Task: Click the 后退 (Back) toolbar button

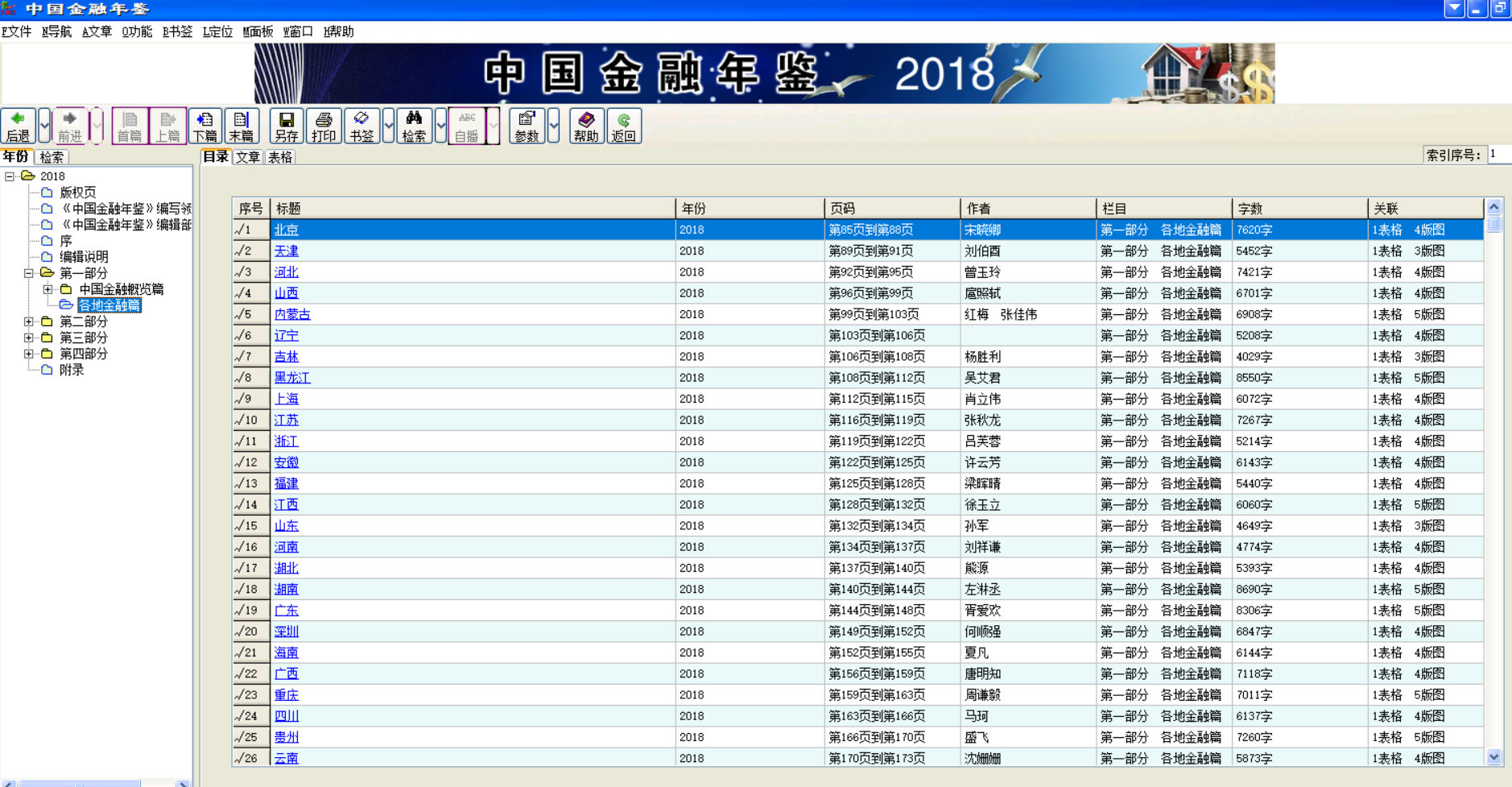Action: [x=18, y=126]
